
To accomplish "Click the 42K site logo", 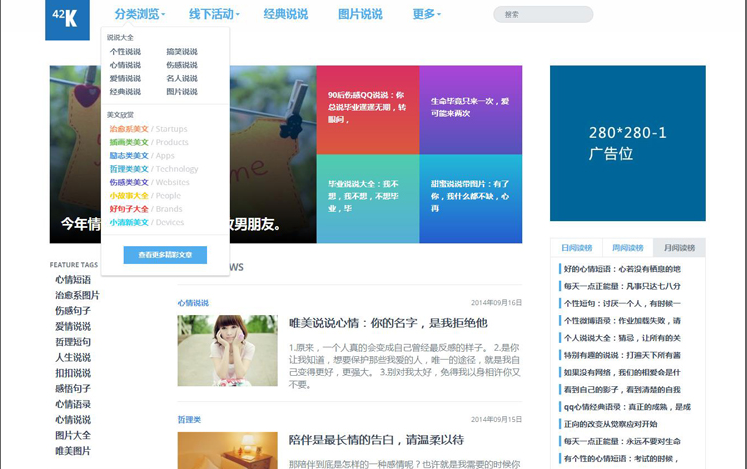I will [x=67, y=19].
